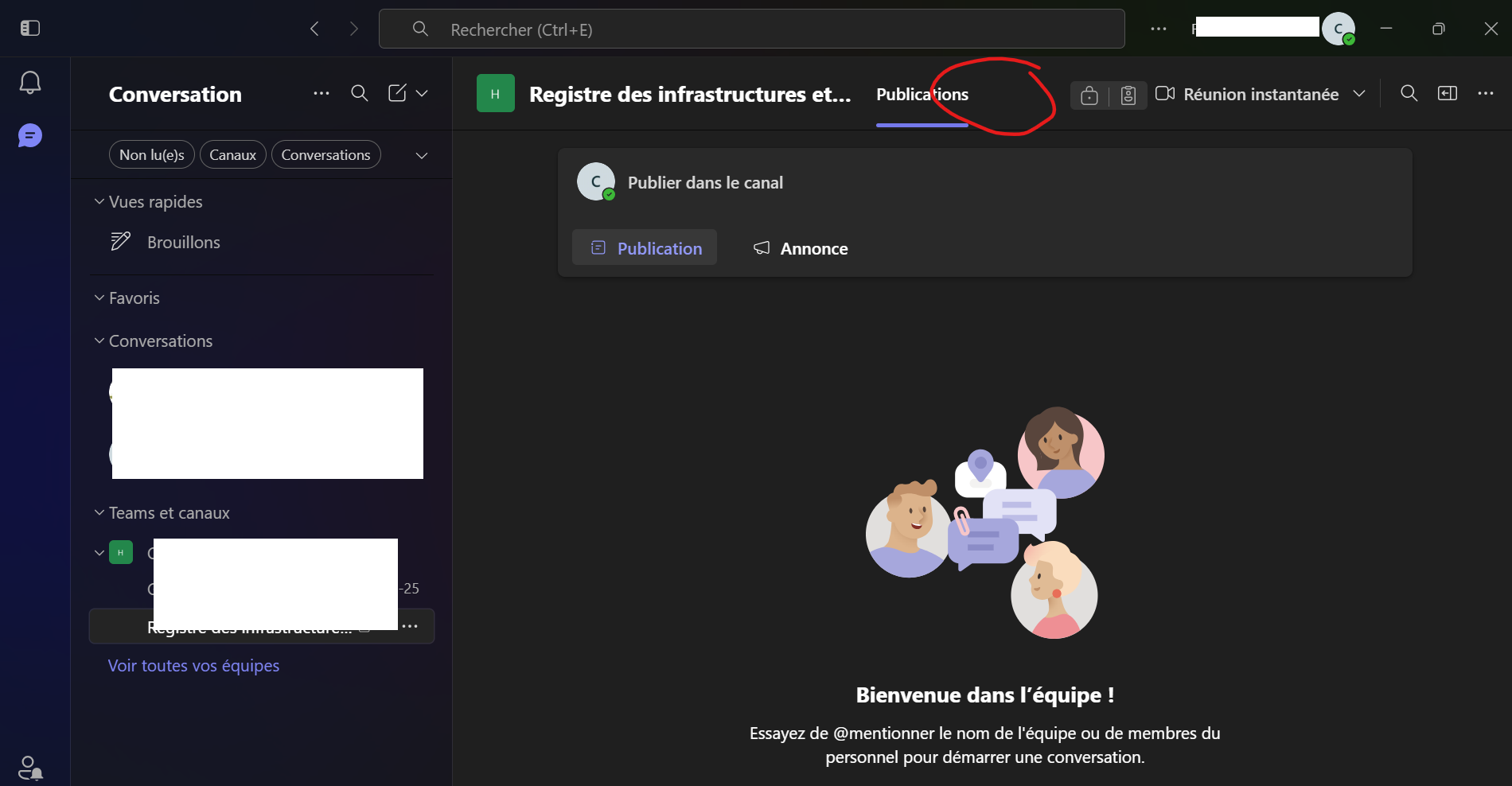This screenshot has height=786, width=1512.
Task: Search within the Conversation list
Action: 360,94
